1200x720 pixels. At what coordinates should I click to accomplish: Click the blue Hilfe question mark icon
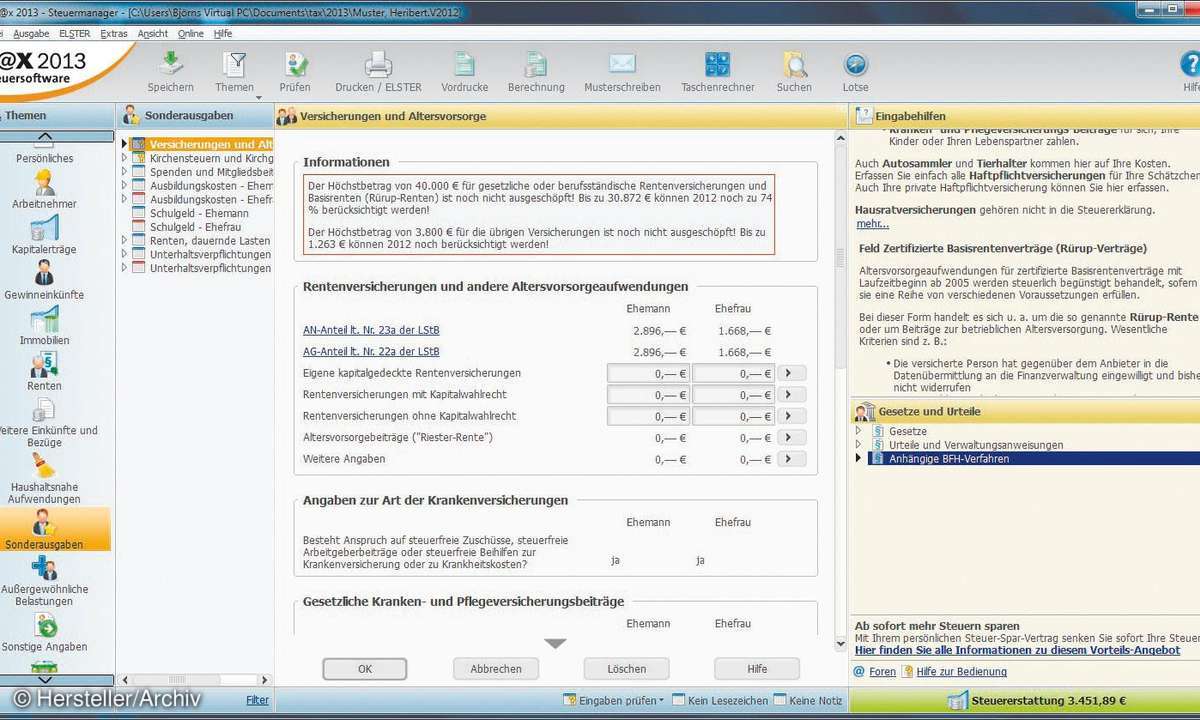point(1190,65)
